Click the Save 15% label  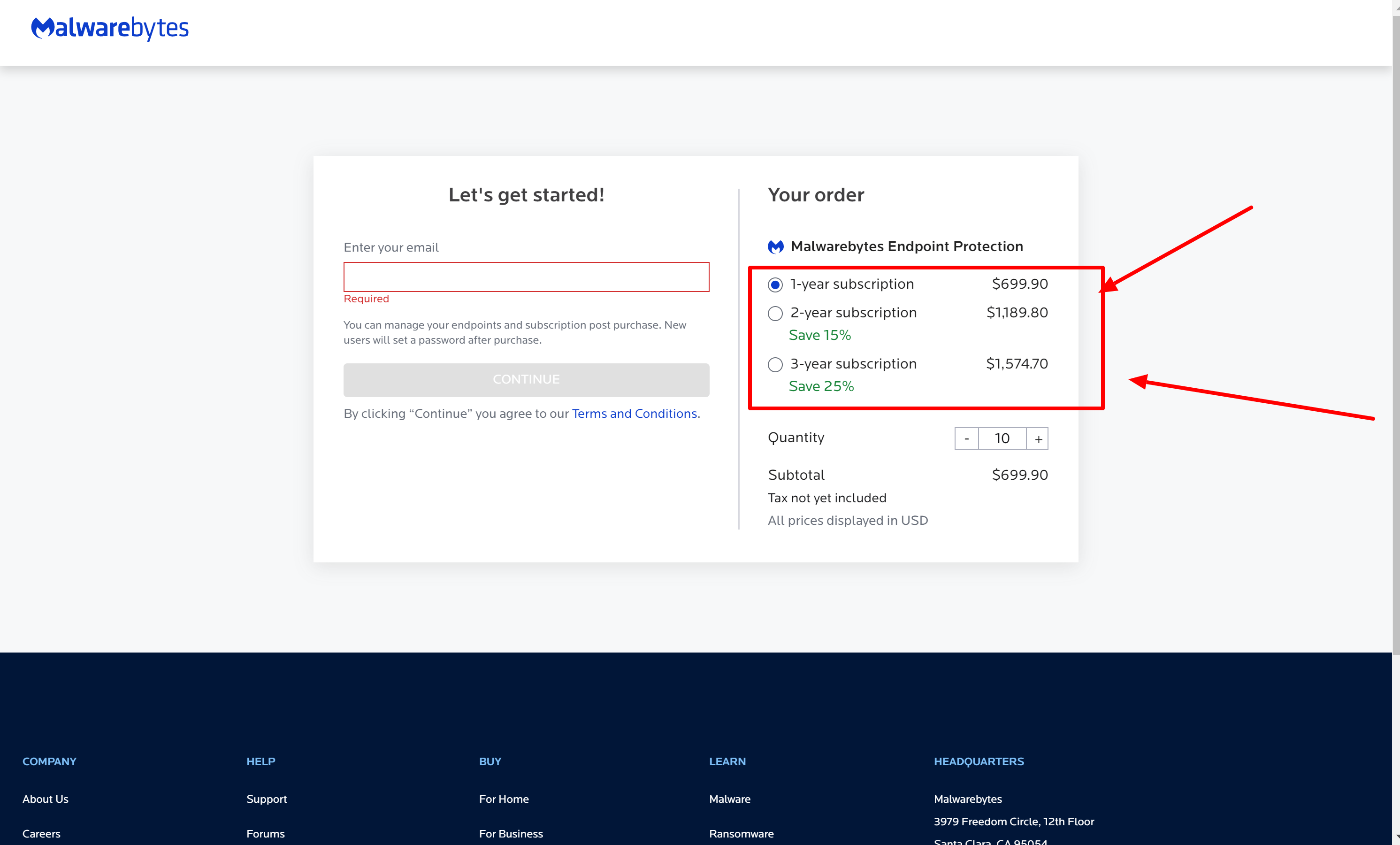coord(819,335)
